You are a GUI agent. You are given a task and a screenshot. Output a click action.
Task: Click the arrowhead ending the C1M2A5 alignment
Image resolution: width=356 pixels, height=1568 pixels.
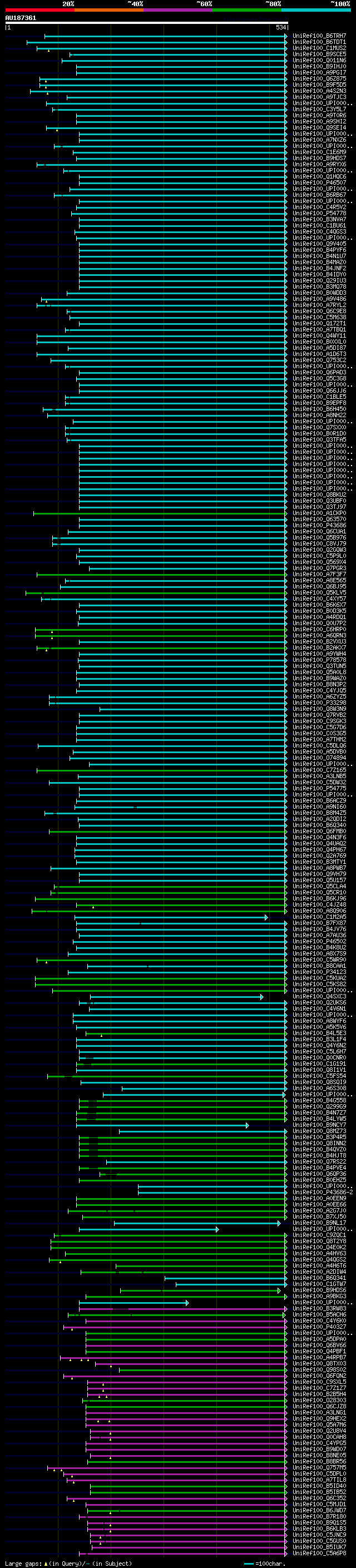coord(266,917)
